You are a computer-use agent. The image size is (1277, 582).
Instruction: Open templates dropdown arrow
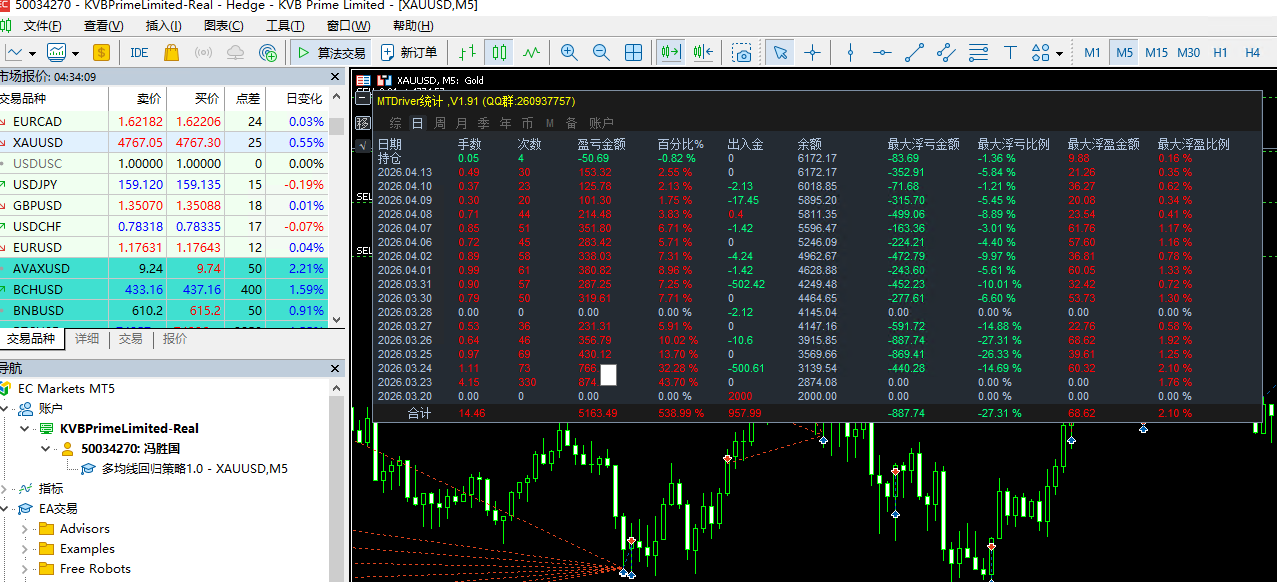(x=76, y=53)
